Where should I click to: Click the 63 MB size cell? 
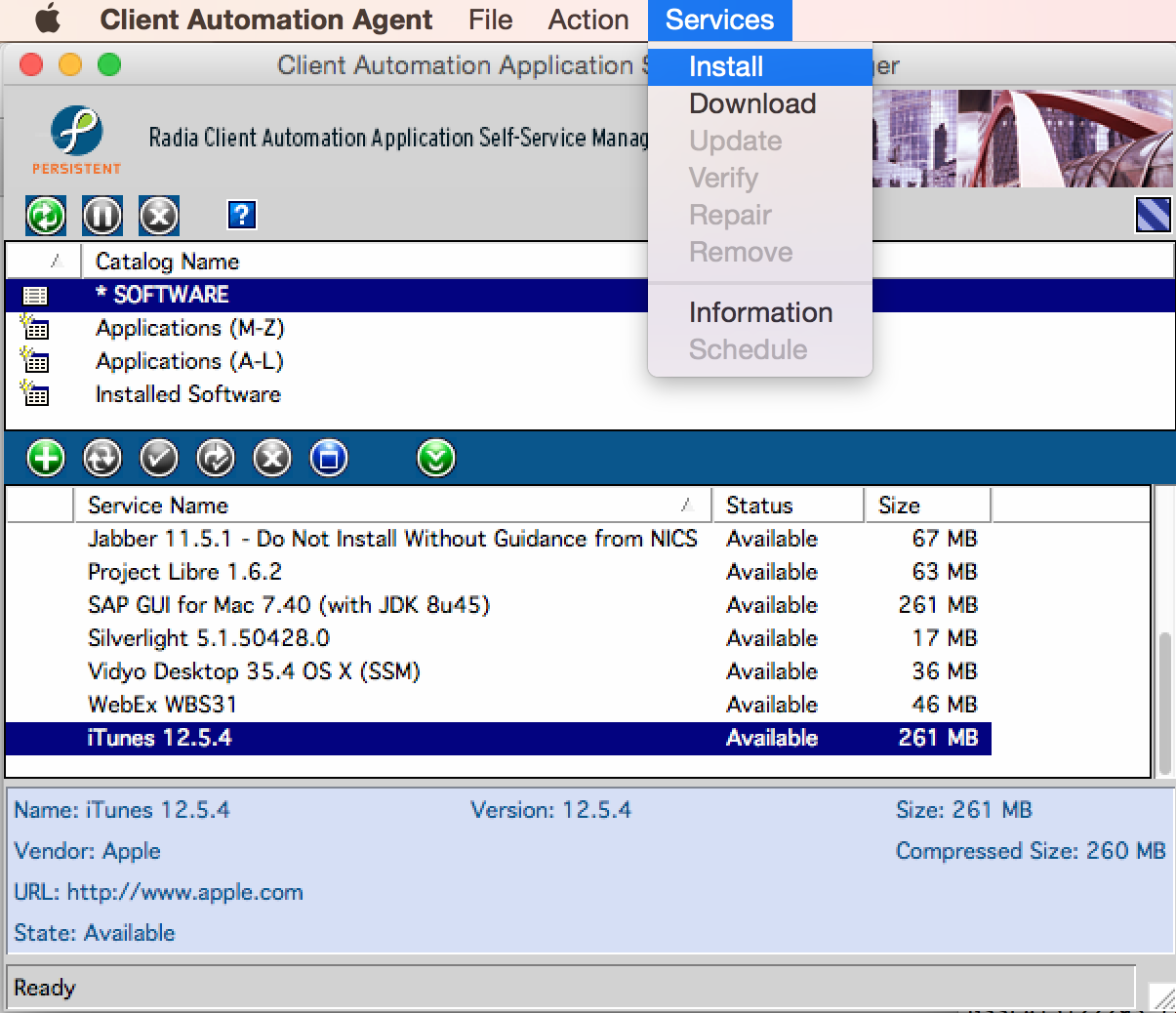(x=944, y=572)
